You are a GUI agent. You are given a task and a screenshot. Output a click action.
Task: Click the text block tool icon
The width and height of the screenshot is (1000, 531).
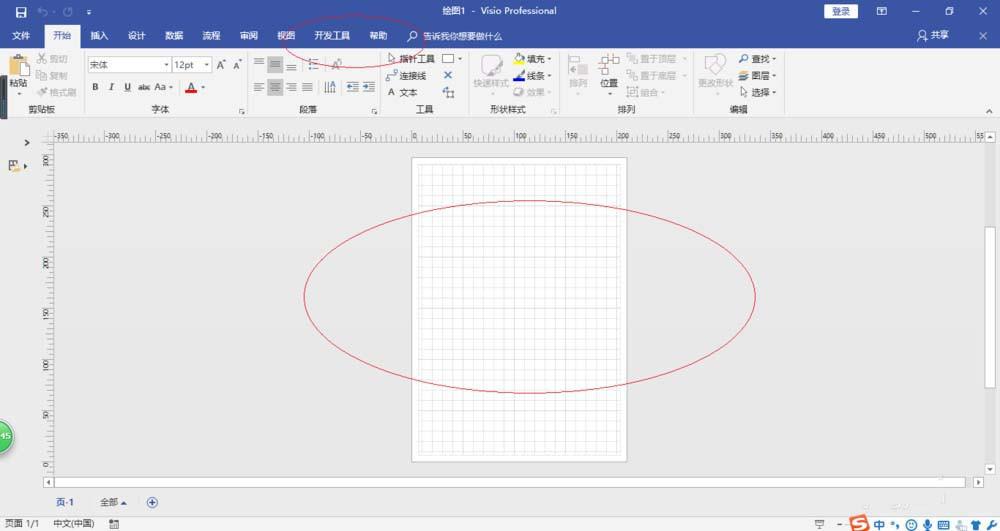coord(448,92)
